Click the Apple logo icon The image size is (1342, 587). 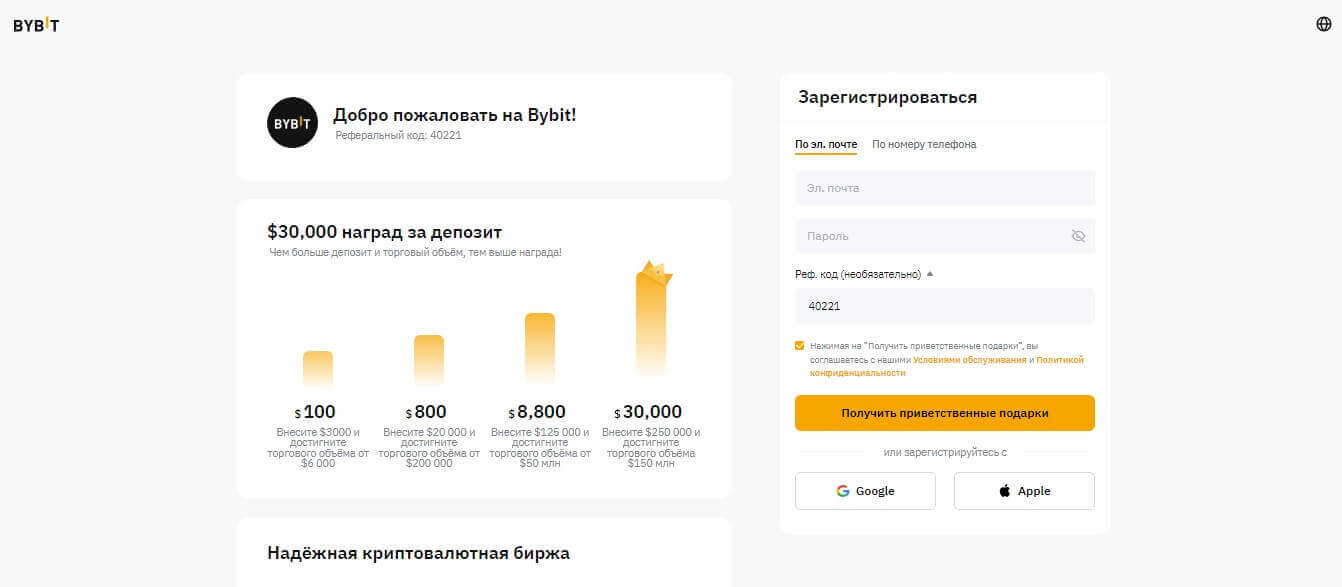(x=1004, y=491)
